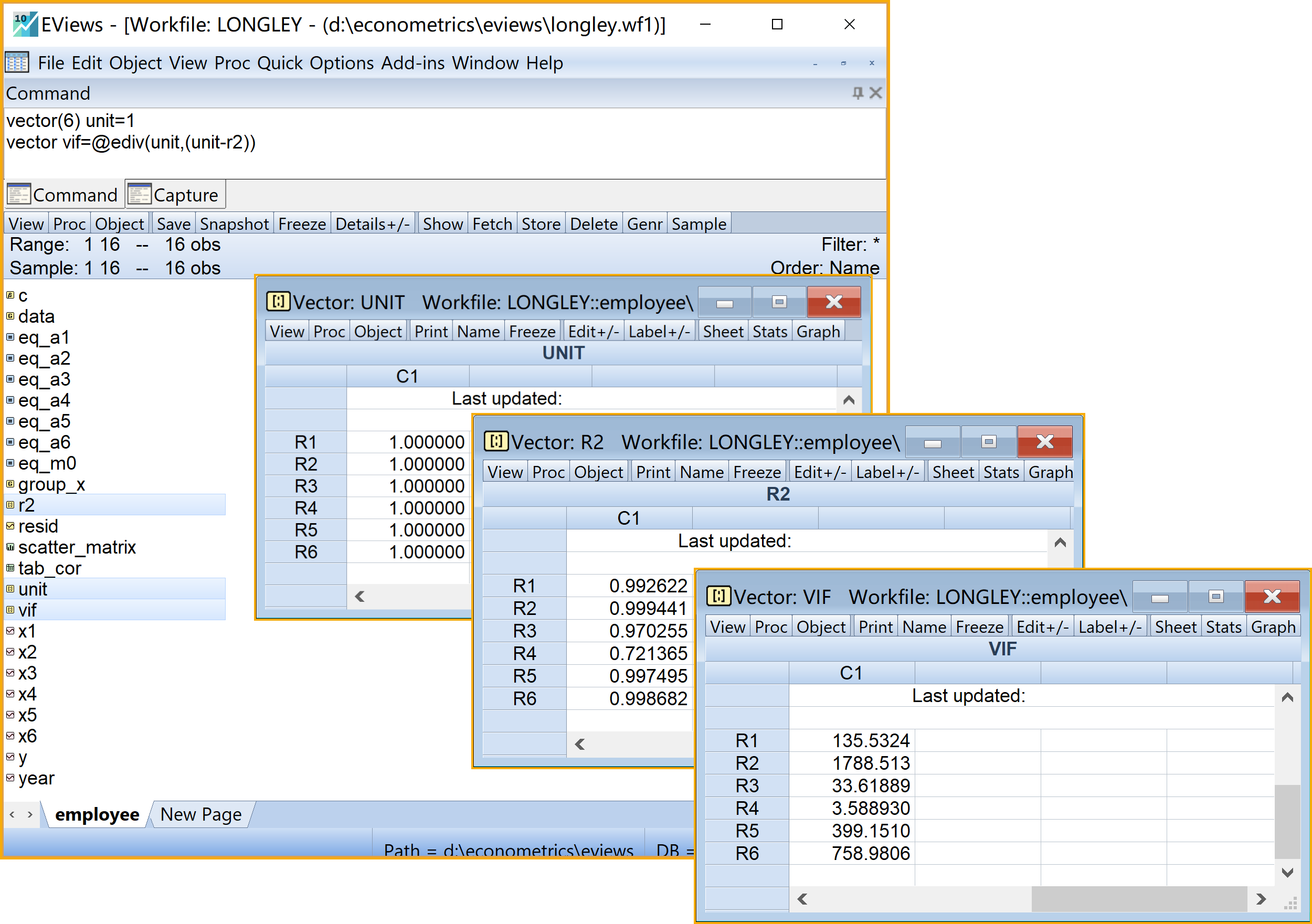
Task: Click the group_x group object icon
Action: click(x=10, y=484)
